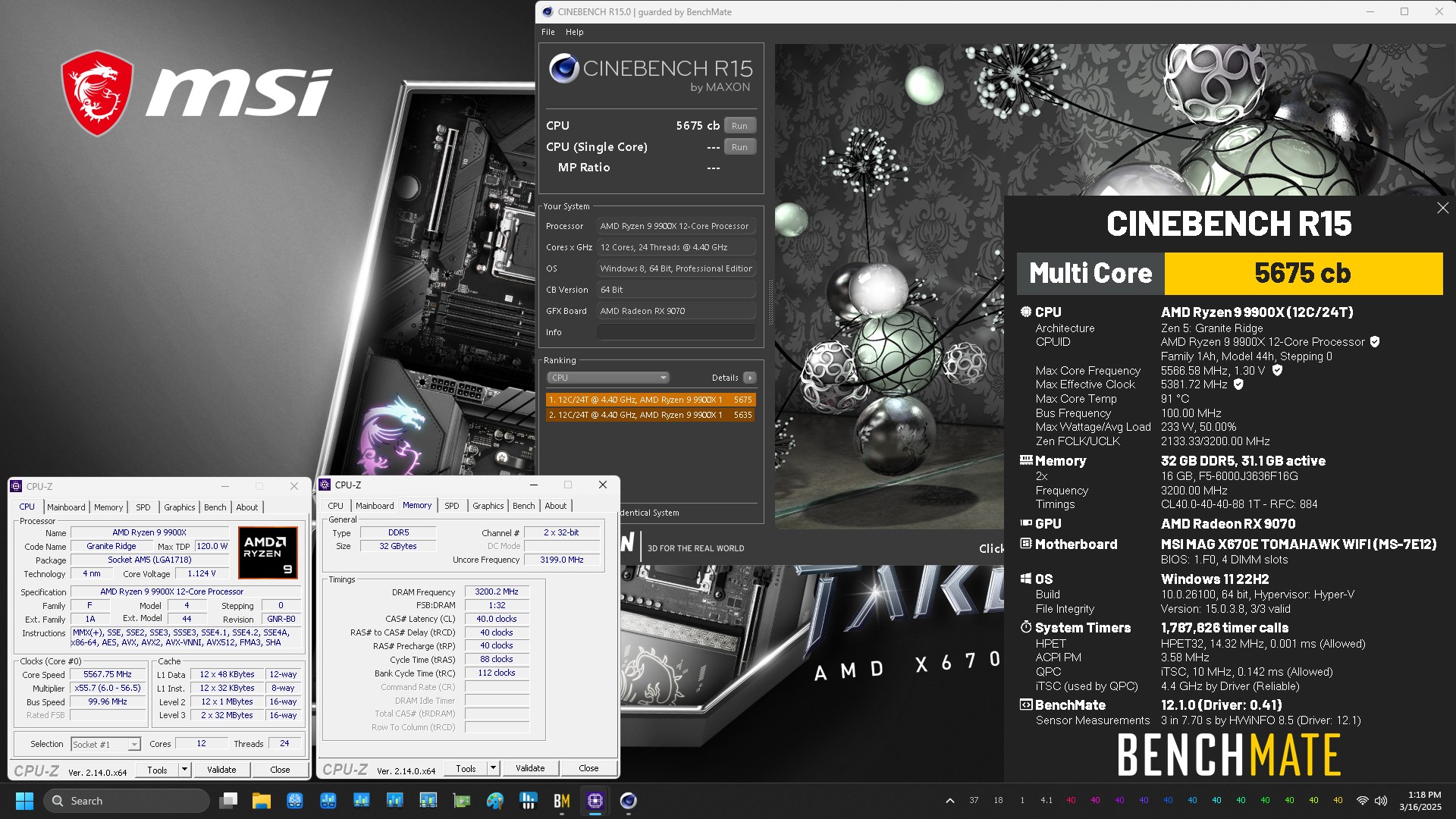Click Validate in the CPU-Z CPU window
This screenshot has width=1456, height=819.
coord(221,770)
